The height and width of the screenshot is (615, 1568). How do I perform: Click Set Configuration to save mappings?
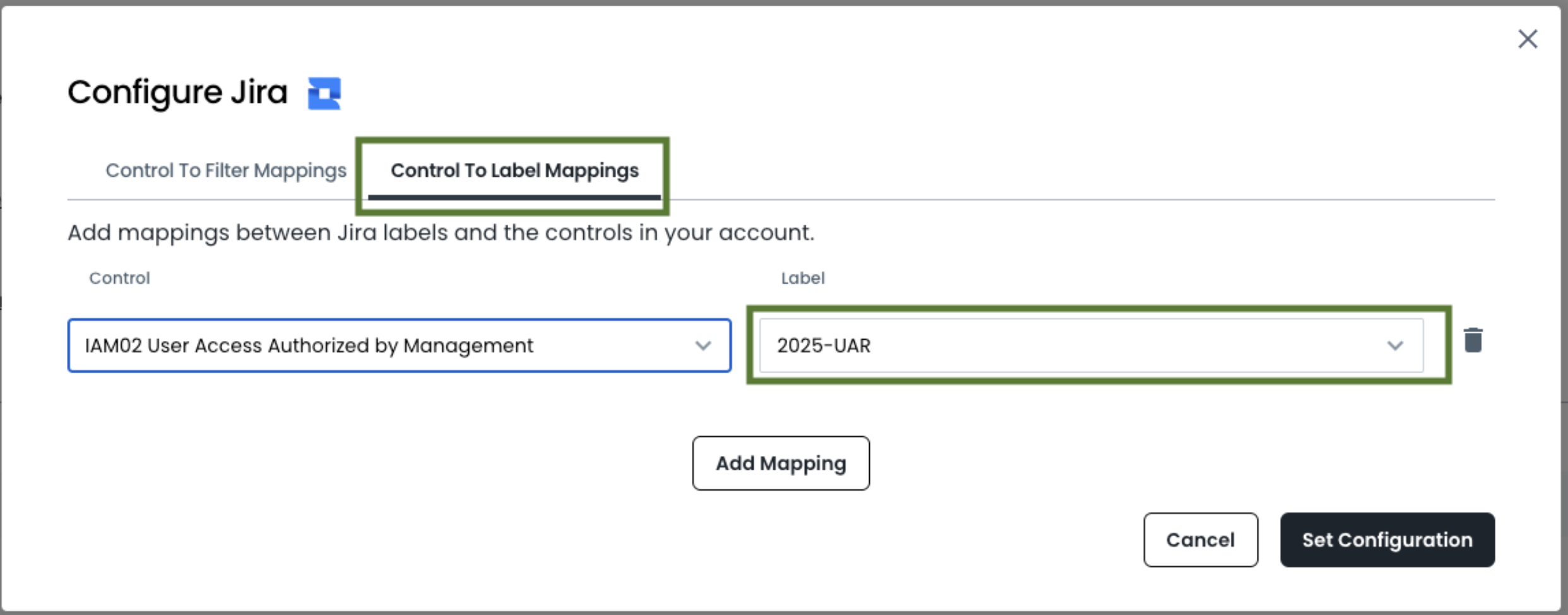click(x=1387, y=540)
